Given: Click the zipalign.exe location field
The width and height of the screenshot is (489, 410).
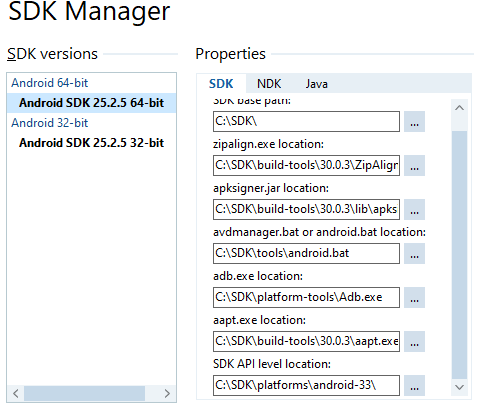Looking at the screenshot, I should [306, 166].
